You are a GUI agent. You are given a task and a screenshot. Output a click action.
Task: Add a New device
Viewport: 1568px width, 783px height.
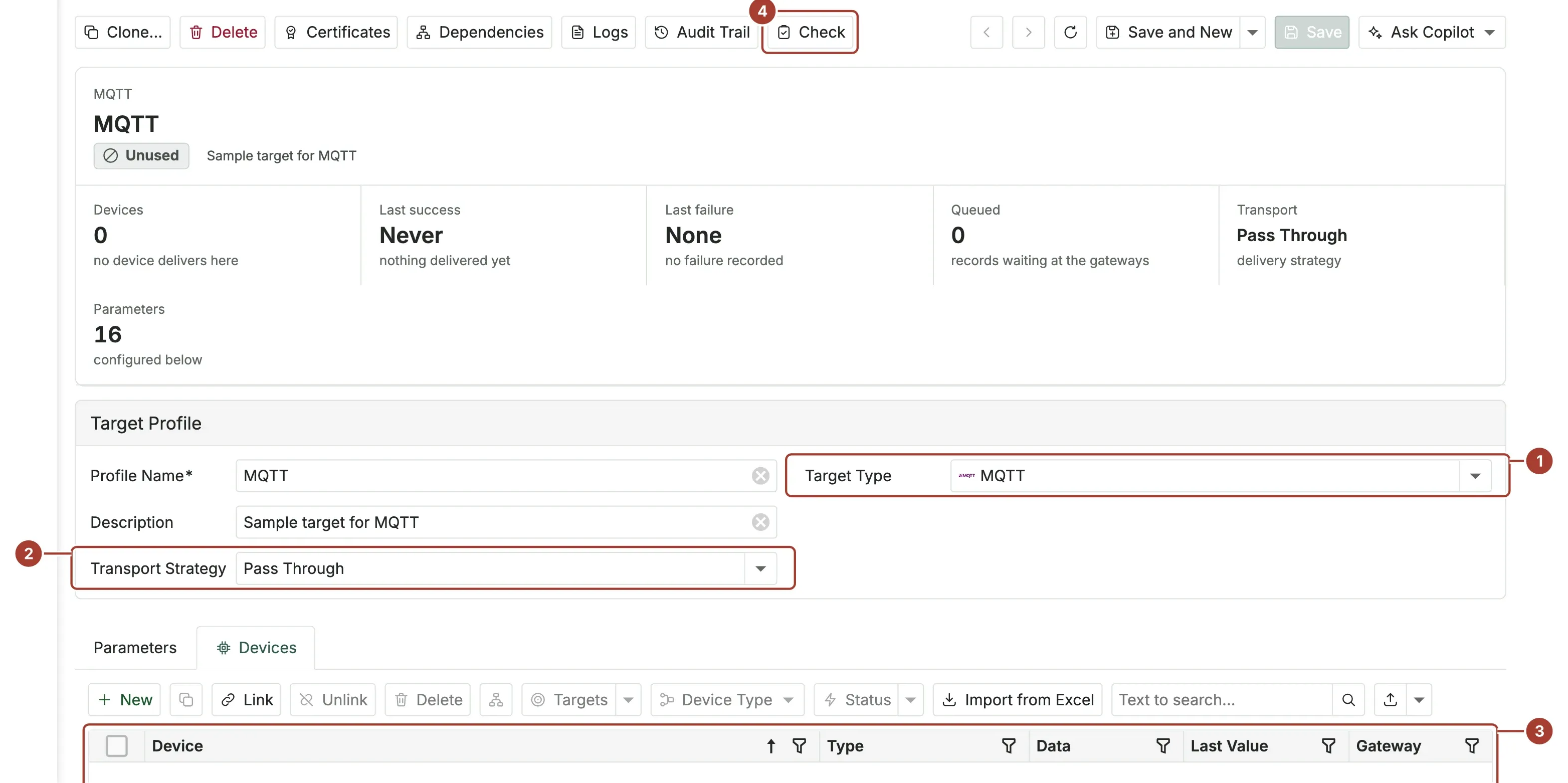coord(125,700)
